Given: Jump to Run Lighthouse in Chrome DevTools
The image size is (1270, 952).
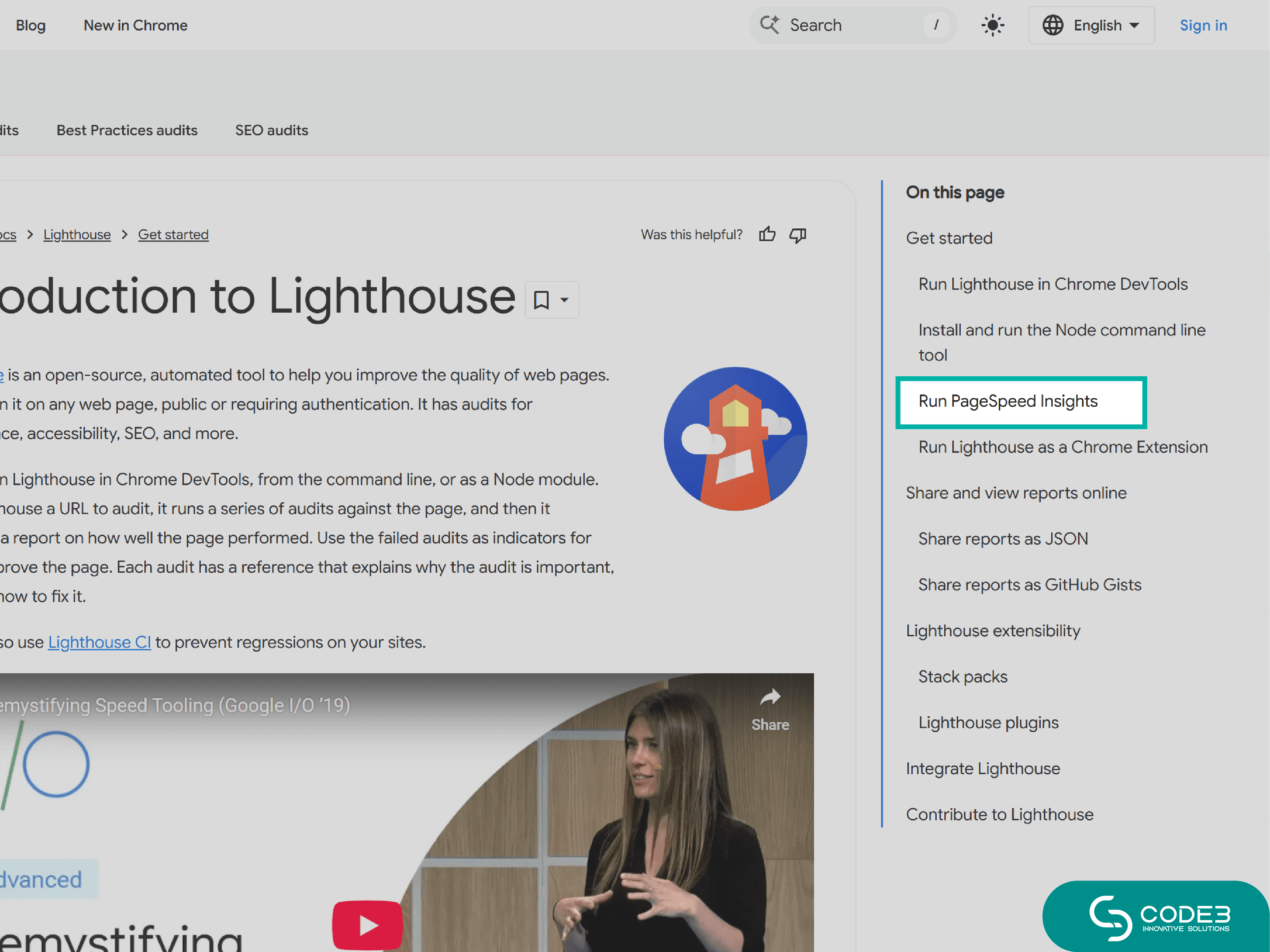Looking at the screenshot, I should point(1053,284).
